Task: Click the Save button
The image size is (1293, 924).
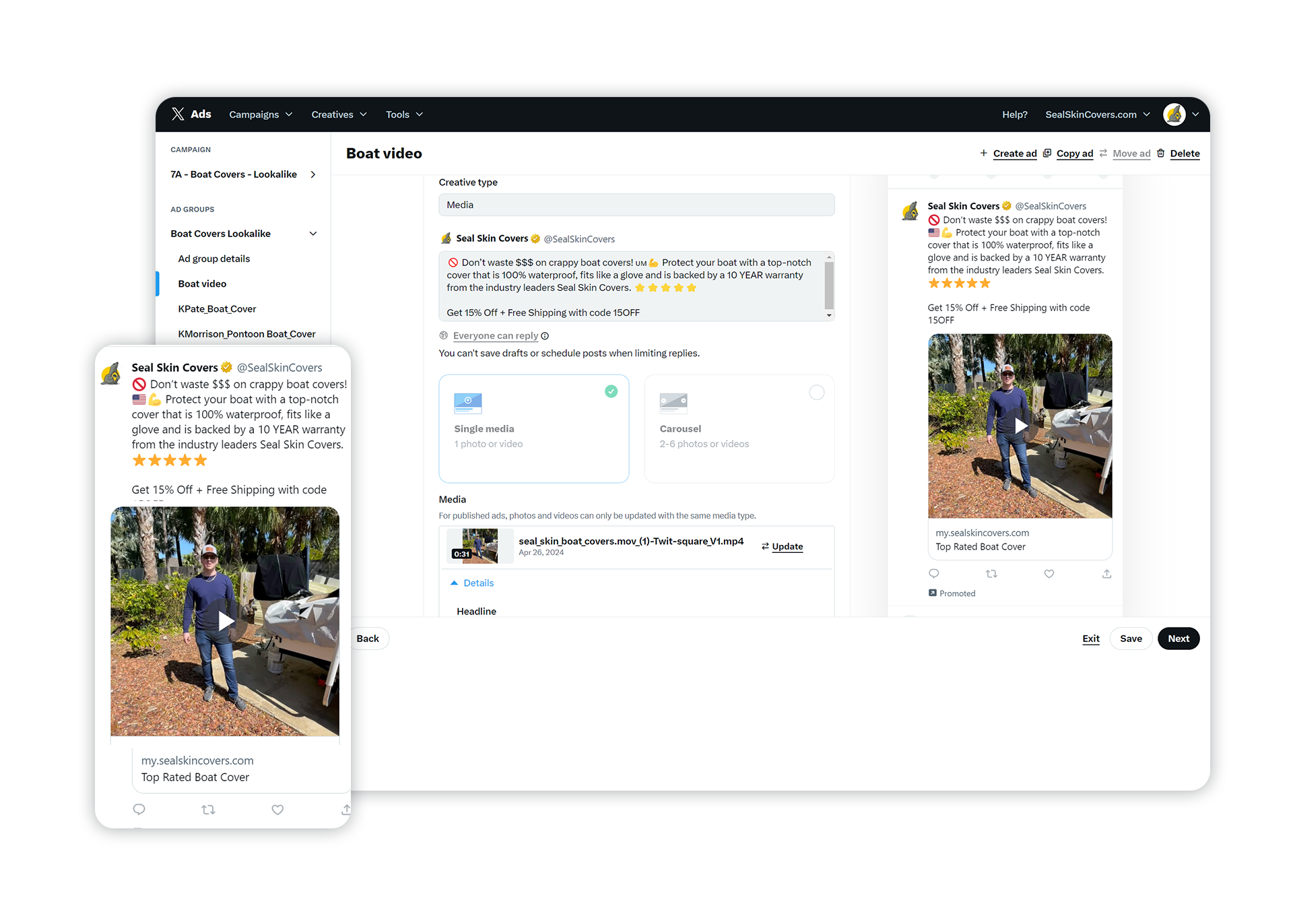Action: pos(1130,639)
